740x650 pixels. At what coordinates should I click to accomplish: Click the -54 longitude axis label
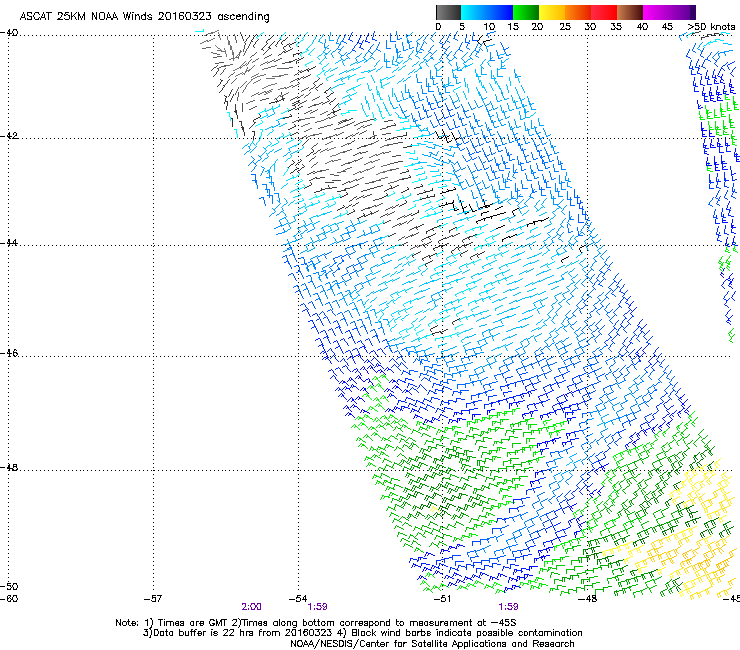[298, 599]
